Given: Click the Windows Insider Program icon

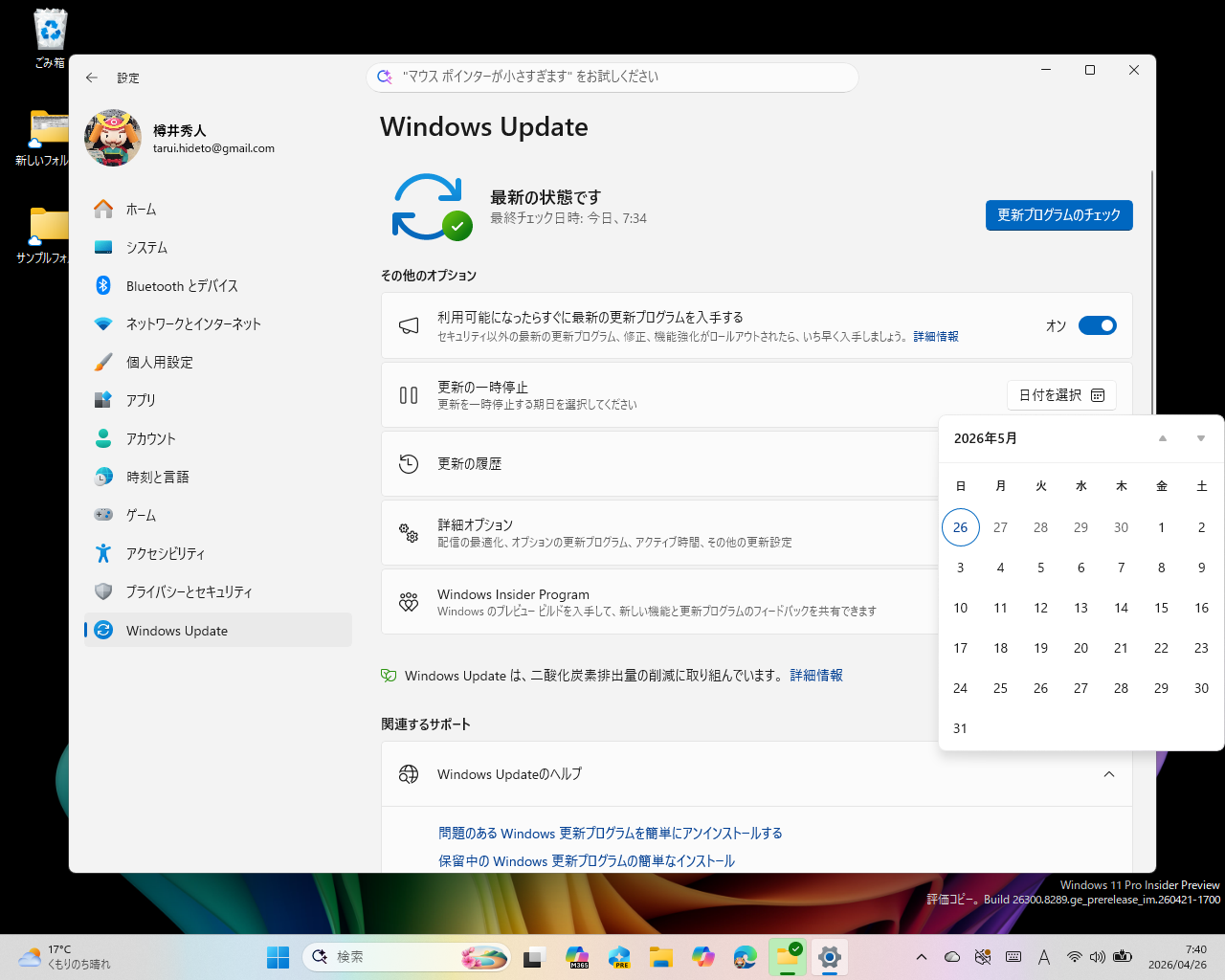Looking at the screenshot, I should (409, 602).
